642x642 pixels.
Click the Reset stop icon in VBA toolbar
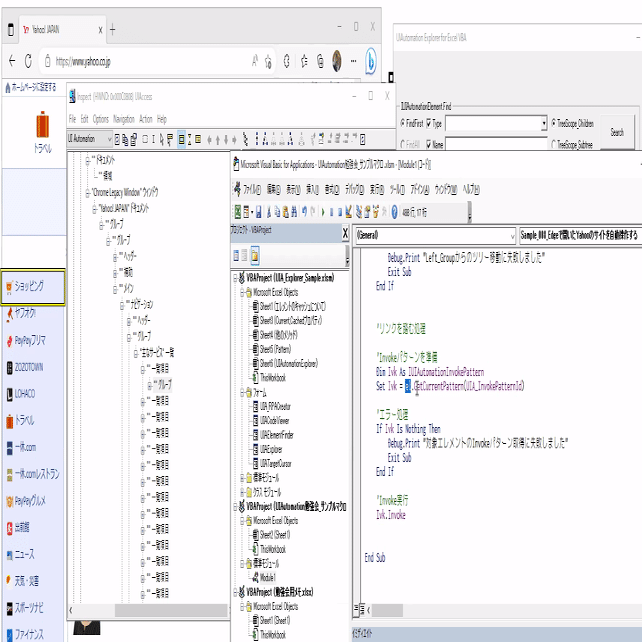click(x=340, y=212)
